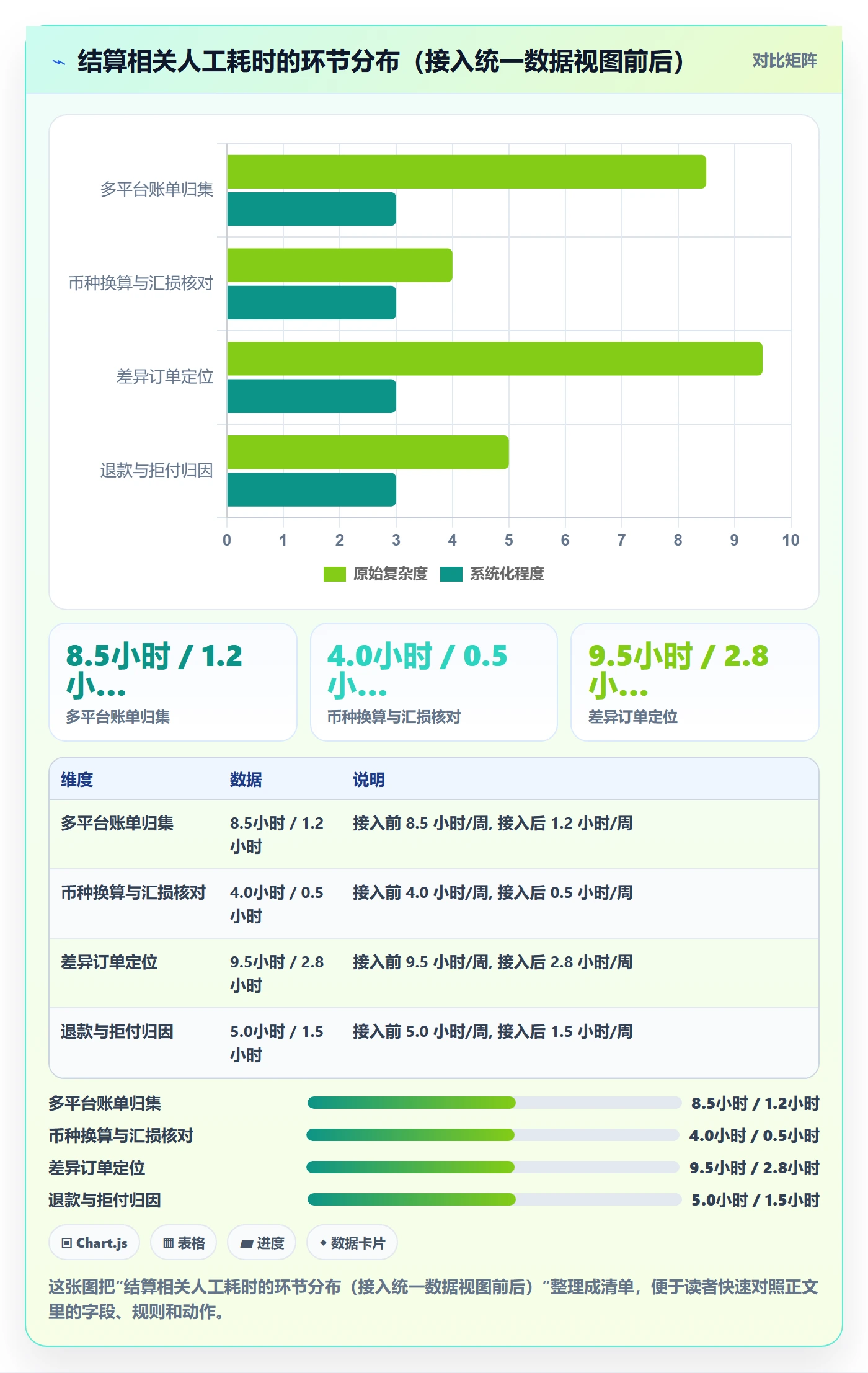This screenshot has height=1373, width=868.
Task: Click the 多平台账单归集 progress bar
Action: (x=494, y=1103)
